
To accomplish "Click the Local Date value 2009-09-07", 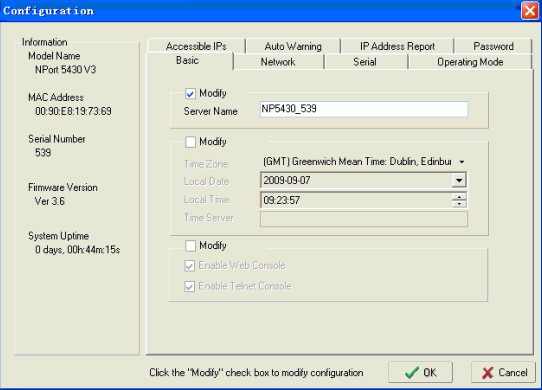I will [287, 180].
